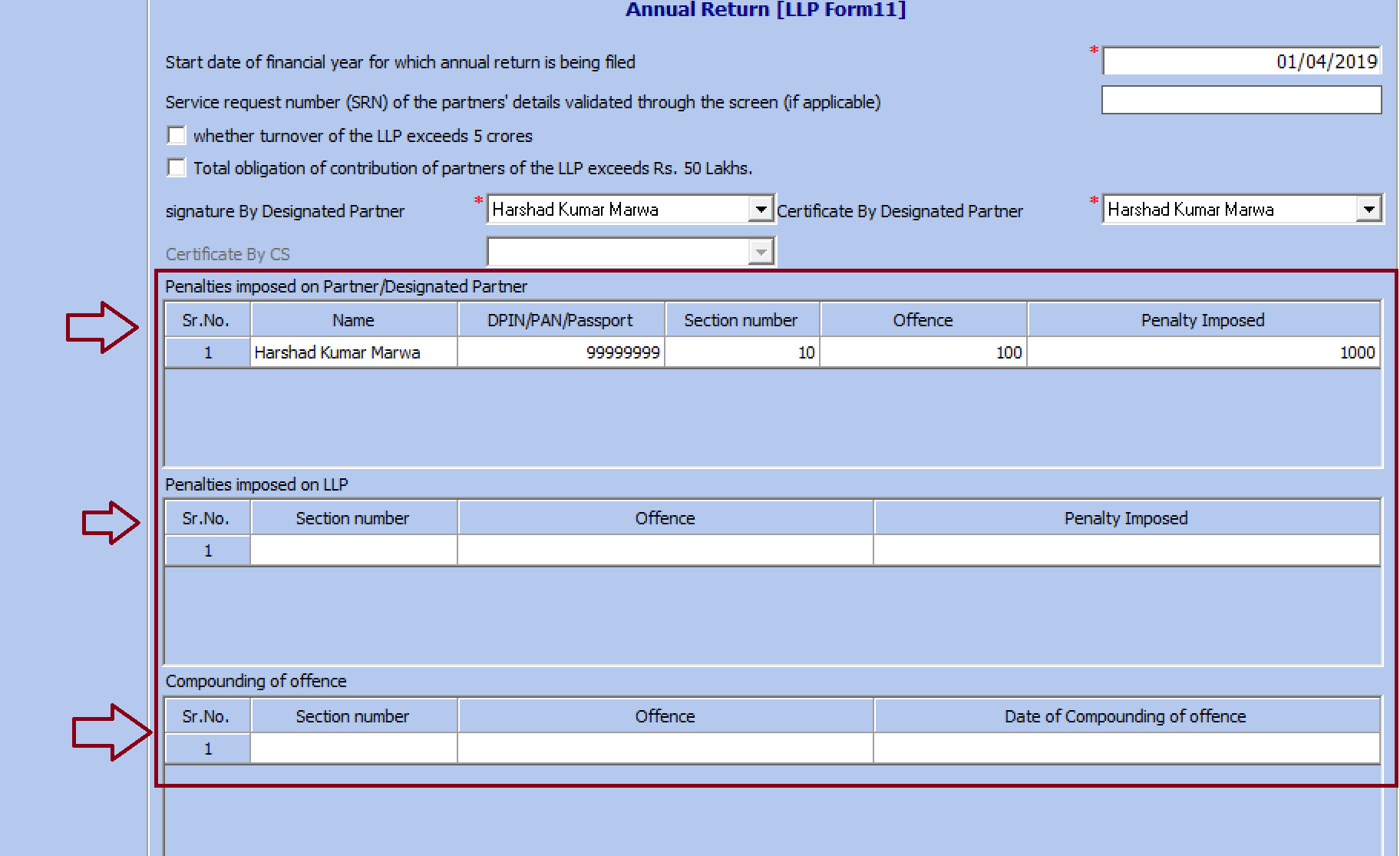
Task: Click Section number cell in Compounding of offence row
Action: 354,749
